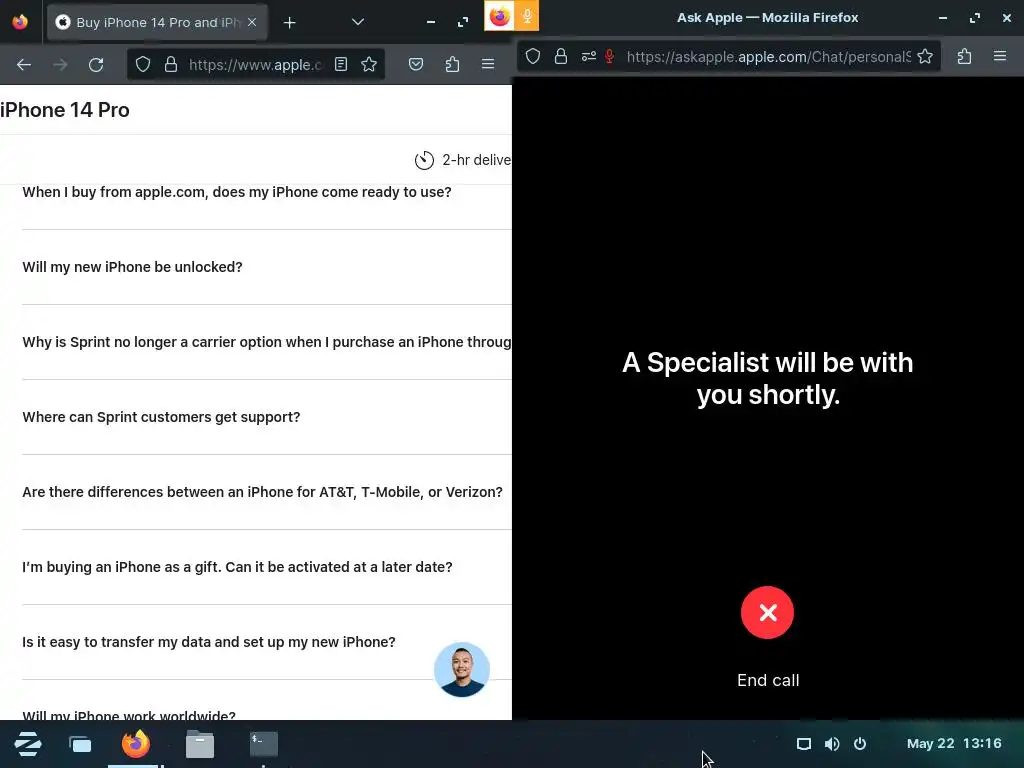Open tracking protection shield in Apple store window

pyautogui.click(x=143, y=64)
